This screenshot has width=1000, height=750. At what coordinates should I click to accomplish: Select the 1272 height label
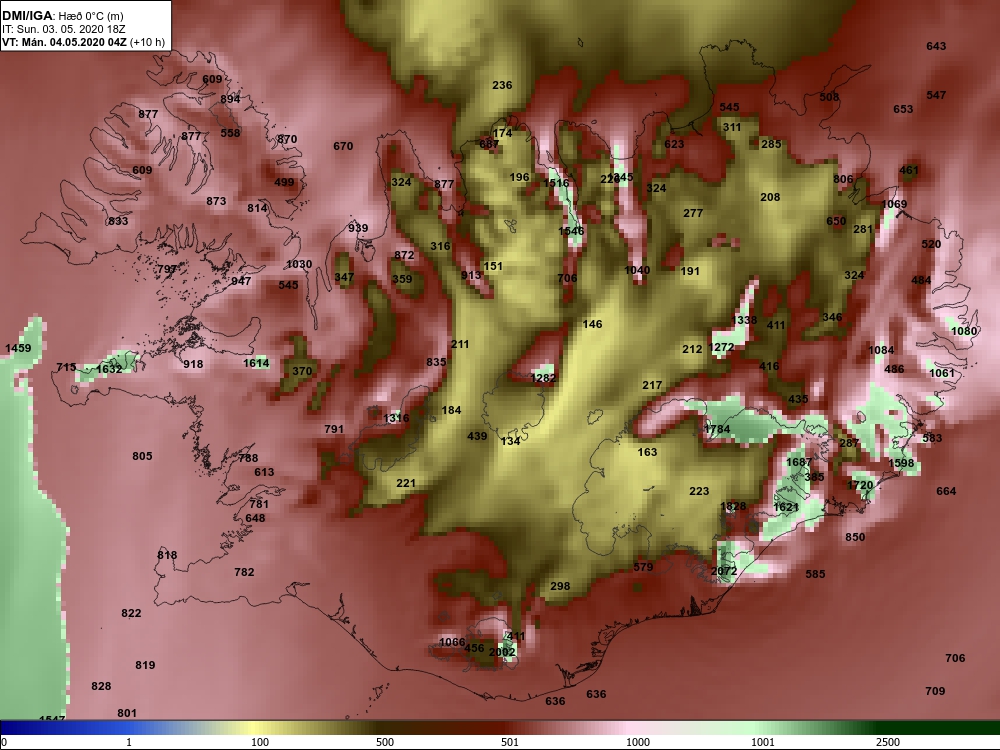(x=721, y=347)
